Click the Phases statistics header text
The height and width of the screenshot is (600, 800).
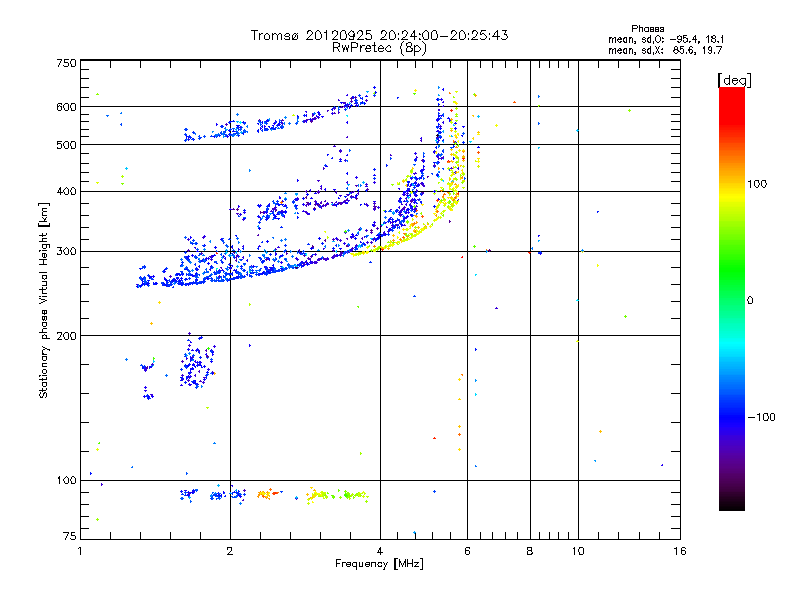pos(647,29)
